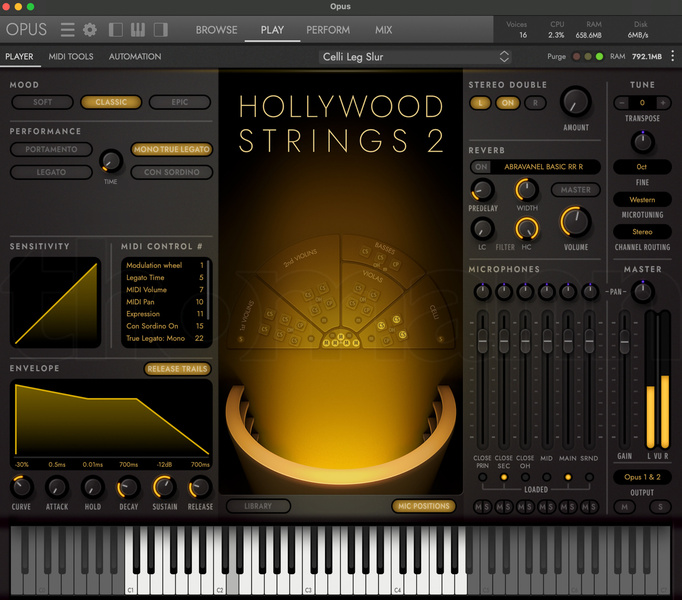Switch to the Browse page
Viewport: 682px width, 600px height.
(x=216, y=30)
